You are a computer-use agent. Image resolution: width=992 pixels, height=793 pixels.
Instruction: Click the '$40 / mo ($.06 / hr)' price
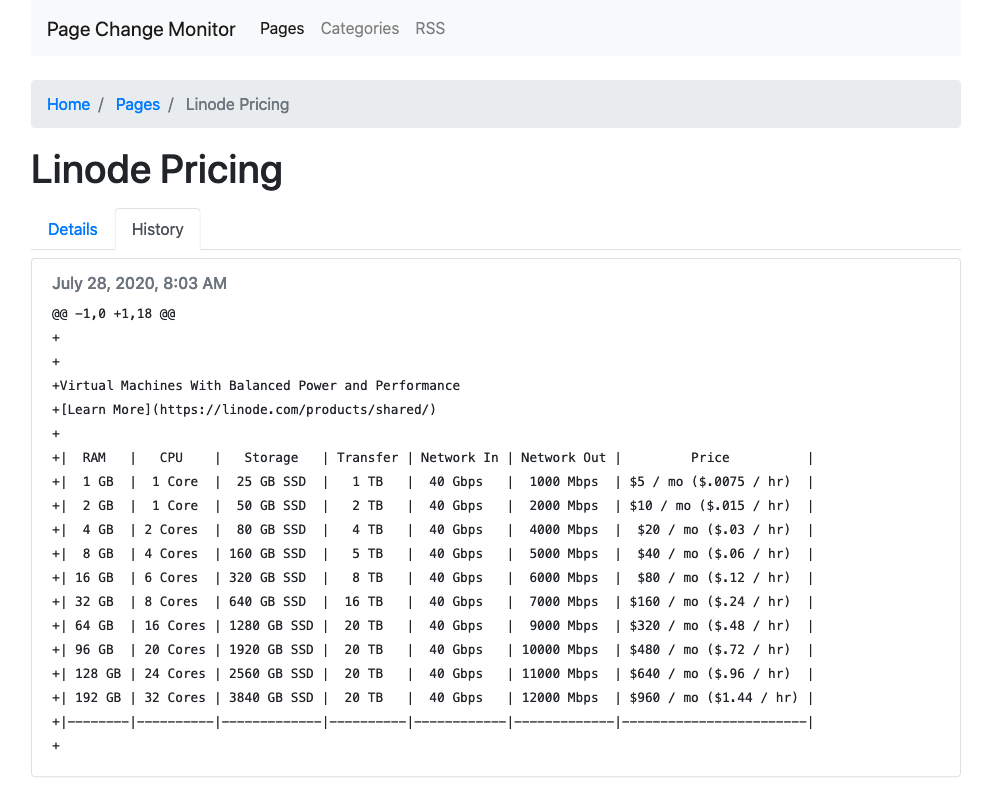coord(714,554)
